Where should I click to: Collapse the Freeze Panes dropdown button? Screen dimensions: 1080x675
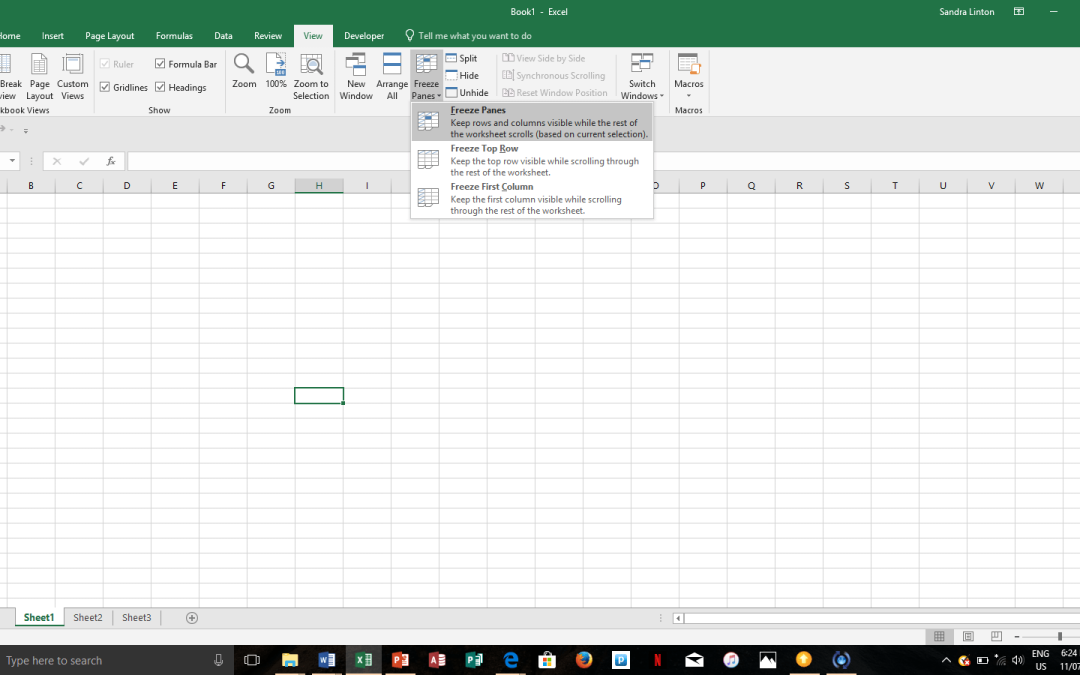coord(426,76)
